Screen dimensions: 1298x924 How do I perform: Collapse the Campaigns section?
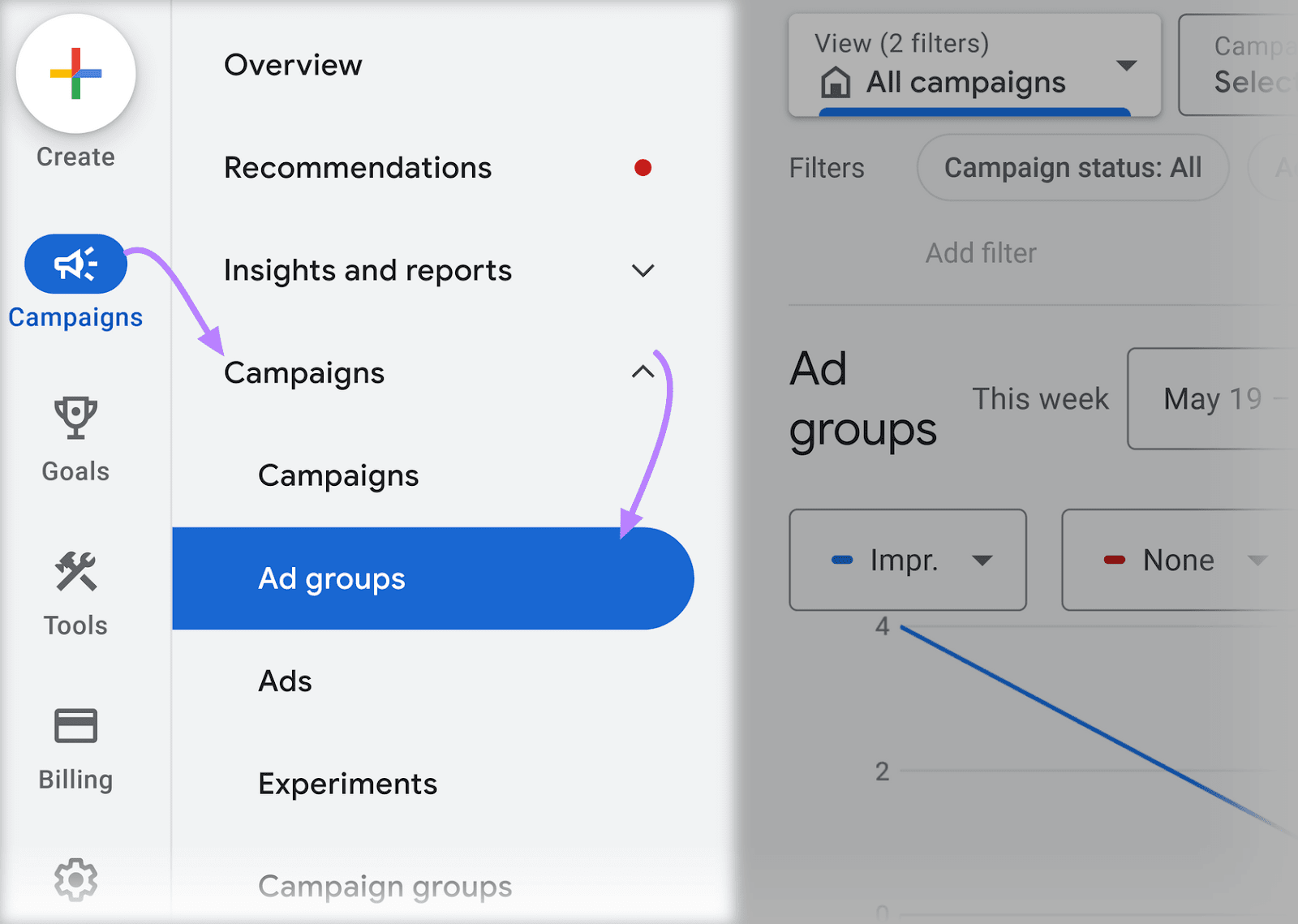[643, 372]
